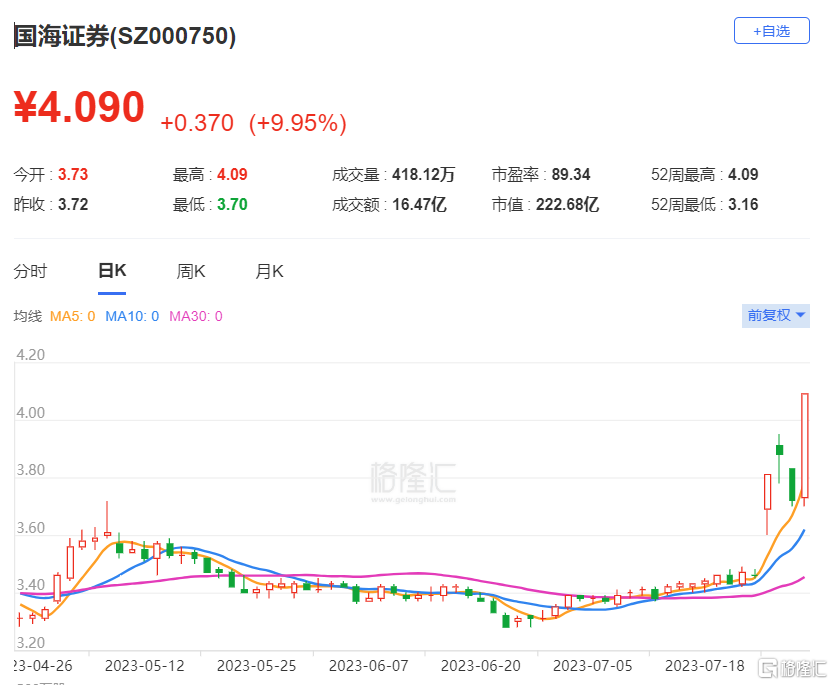
Task: Click 52周最高 value 4.09
Action: [743, 174]
